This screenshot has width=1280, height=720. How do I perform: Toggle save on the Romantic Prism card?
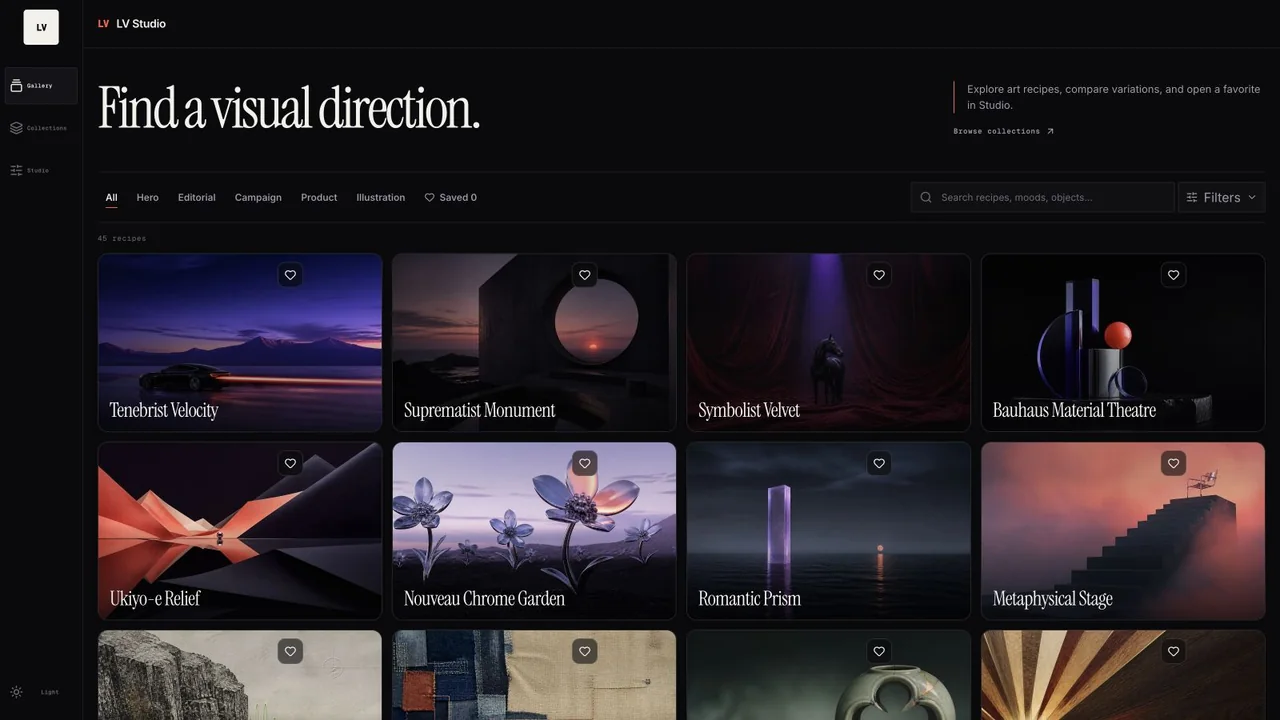879,463
